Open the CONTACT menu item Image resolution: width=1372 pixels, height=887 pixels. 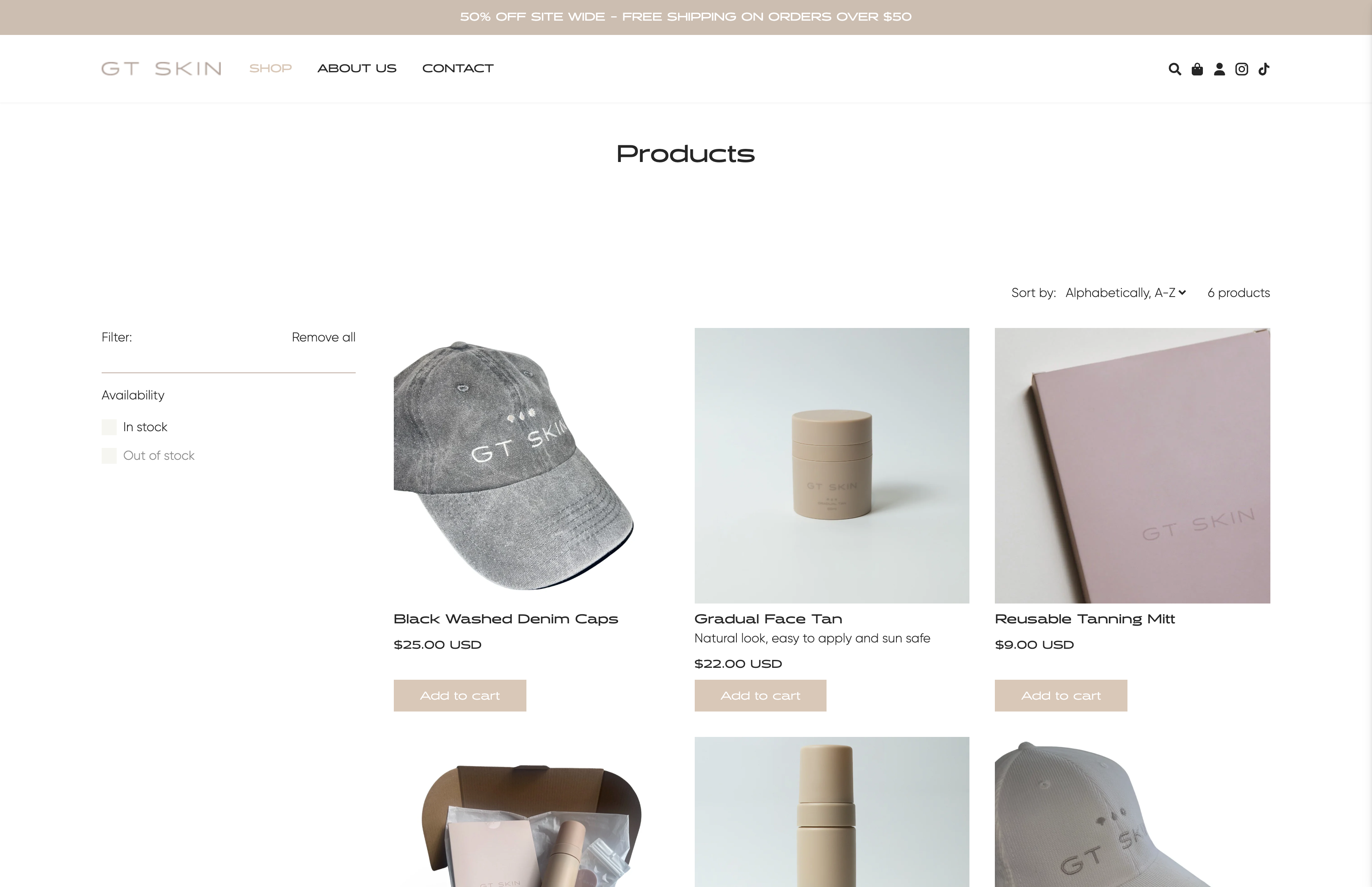coord(458,69)
